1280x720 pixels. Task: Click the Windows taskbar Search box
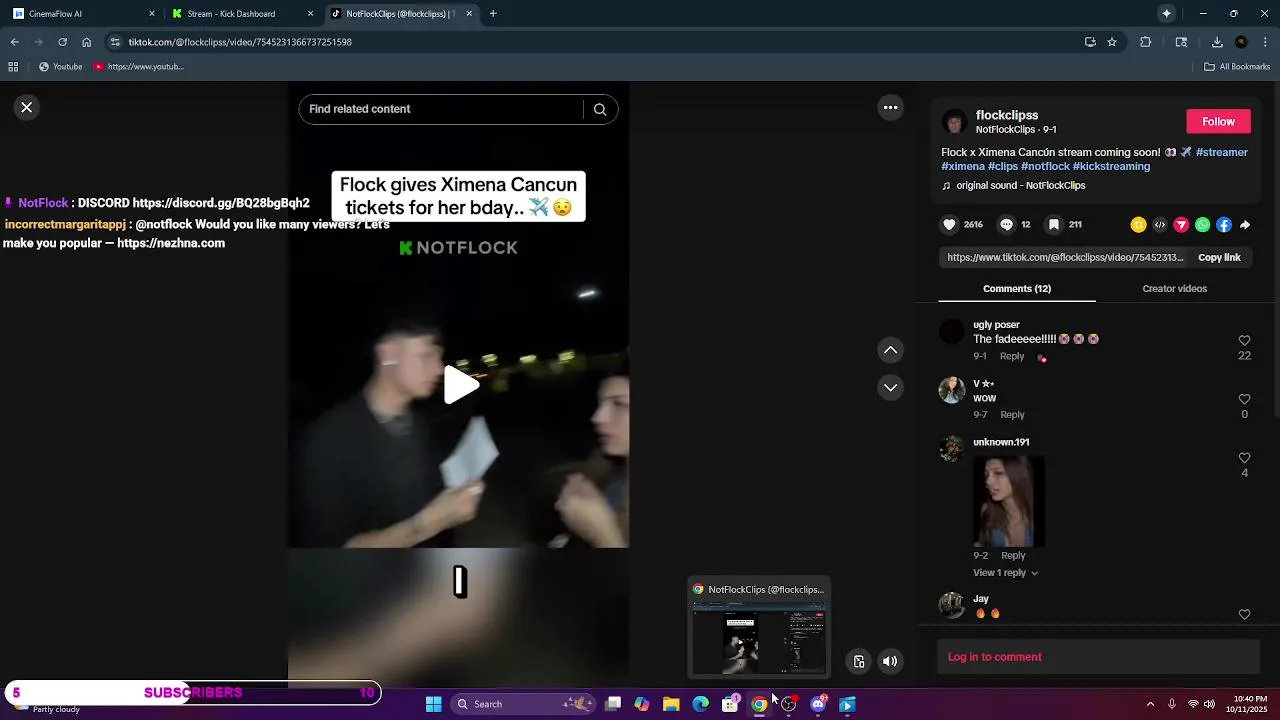click(523, 704)
